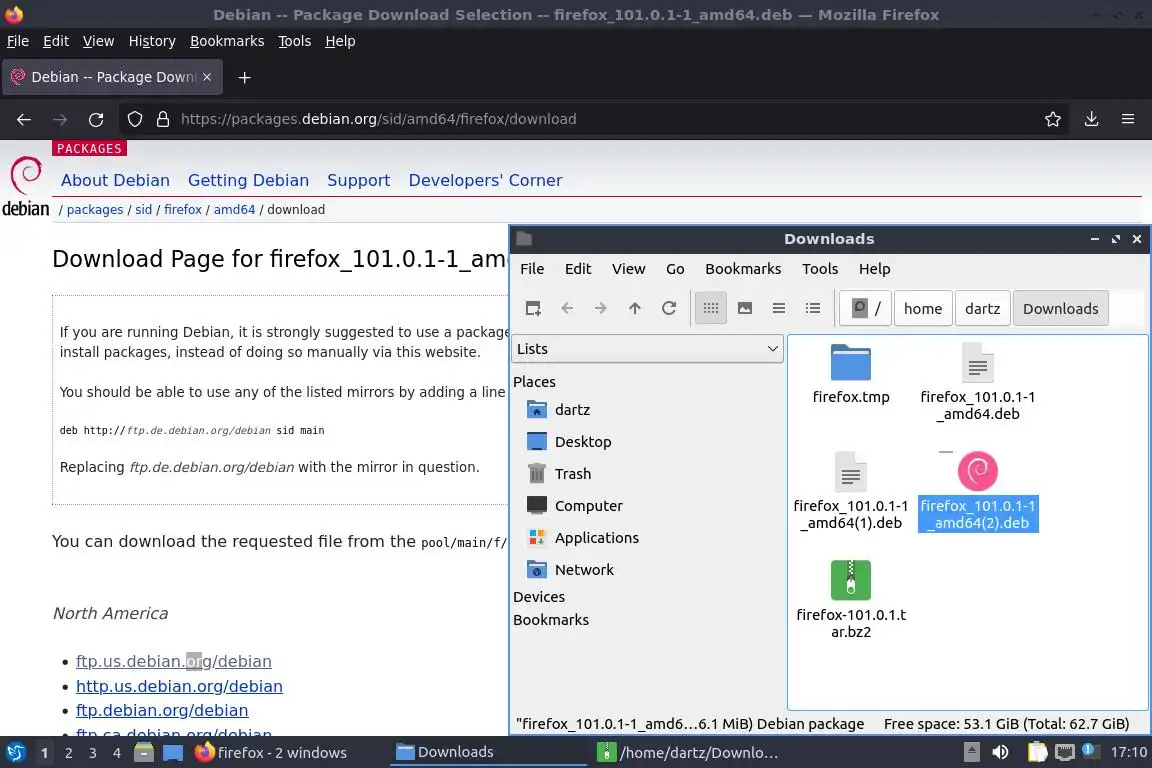Screen dimensions: 1152x768
Task: Switch file manager to icon view
Action: click(x=710, y=309)
